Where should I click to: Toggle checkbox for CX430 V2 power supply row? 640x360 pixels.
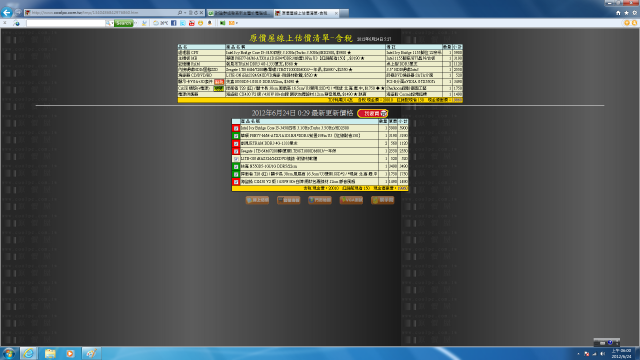pyautogui.click(x=236, y=182)
